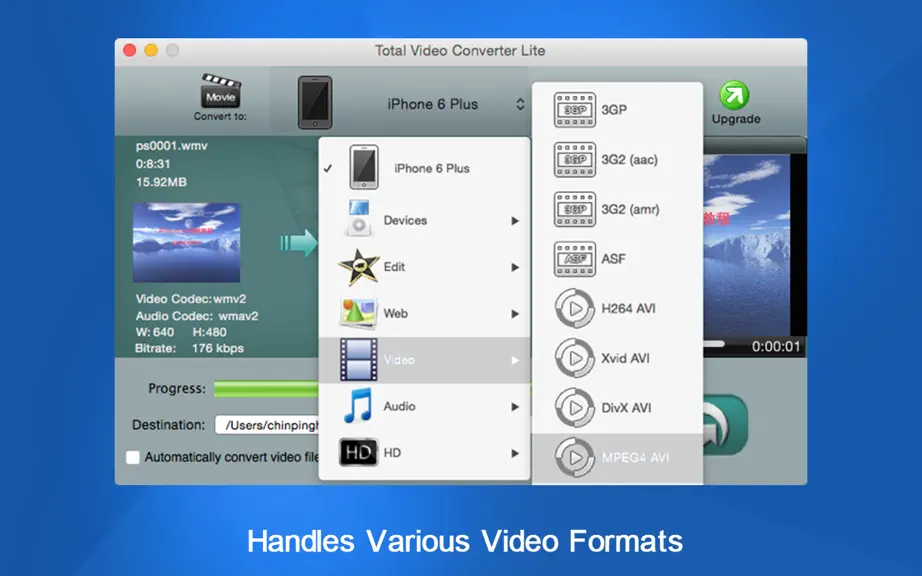Viewport: 922px width, 576px height.
Task: Click the Movie clapperboard icon
Action: [221, 90]
